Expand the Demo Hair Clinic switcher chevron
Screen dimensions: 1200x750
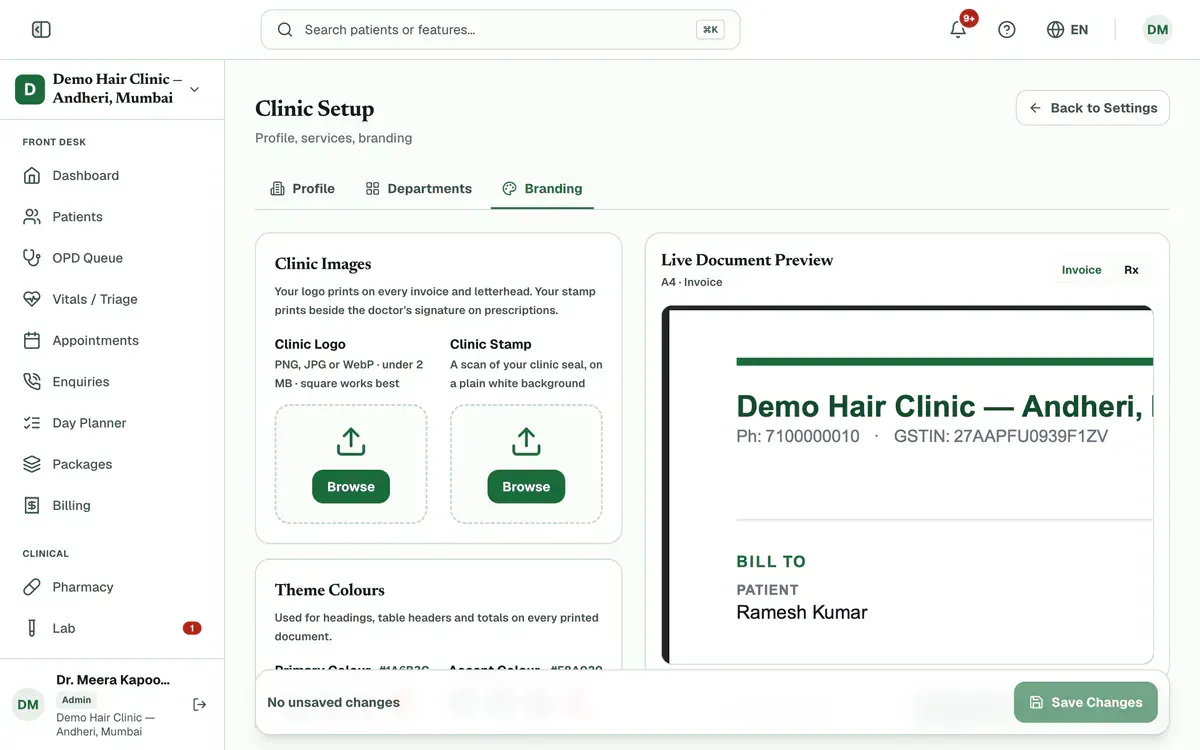[194, 89]
